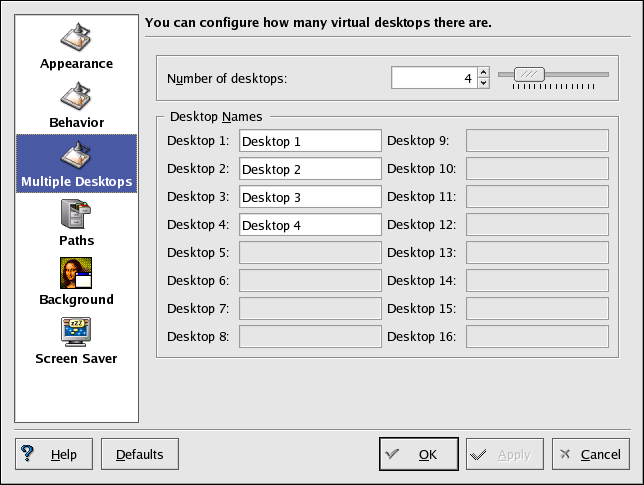Click the Apply button

(505, 454)
